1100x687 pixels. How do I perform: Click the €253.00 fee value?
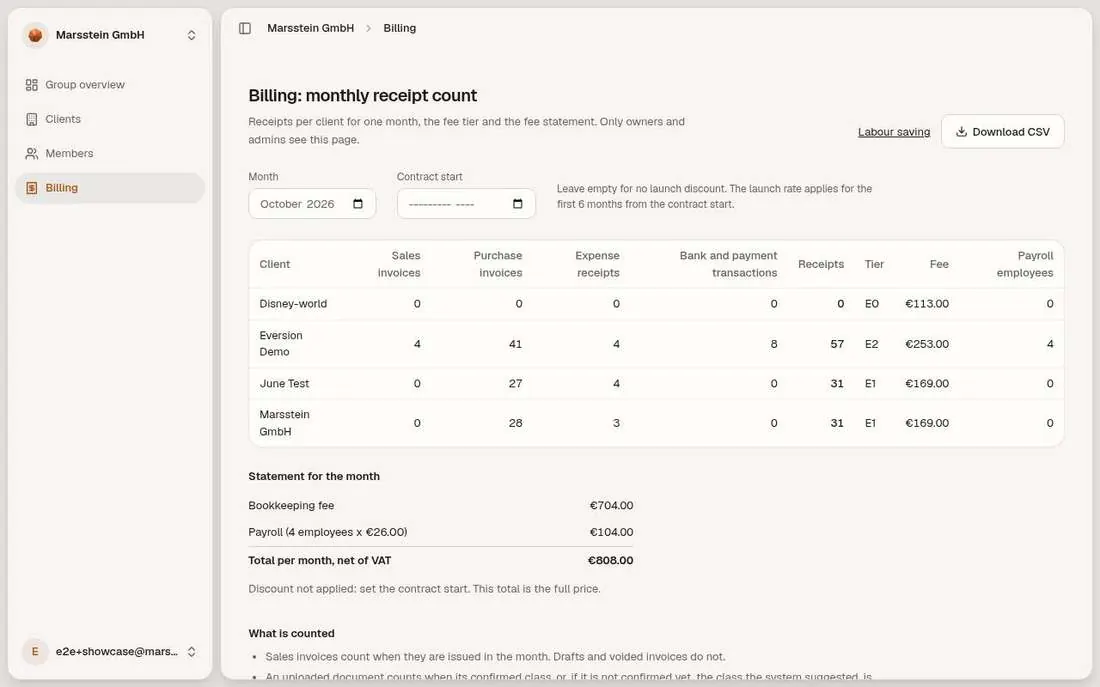(927, 344)
